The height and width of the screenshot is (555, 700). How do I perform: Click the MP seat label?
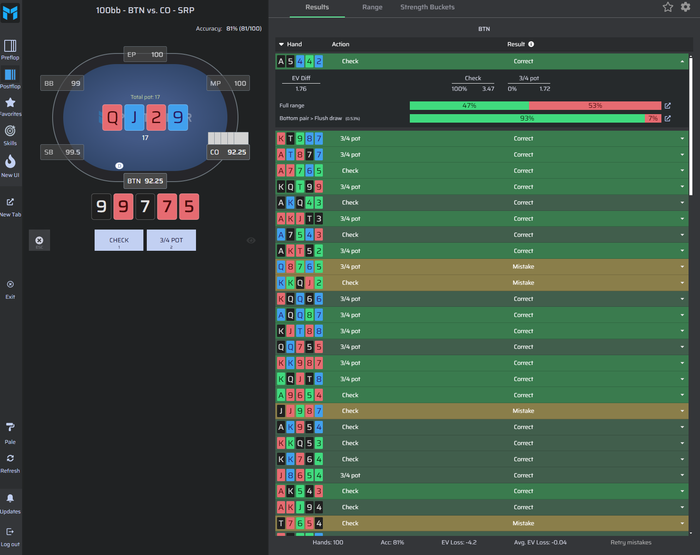[228, 83]
